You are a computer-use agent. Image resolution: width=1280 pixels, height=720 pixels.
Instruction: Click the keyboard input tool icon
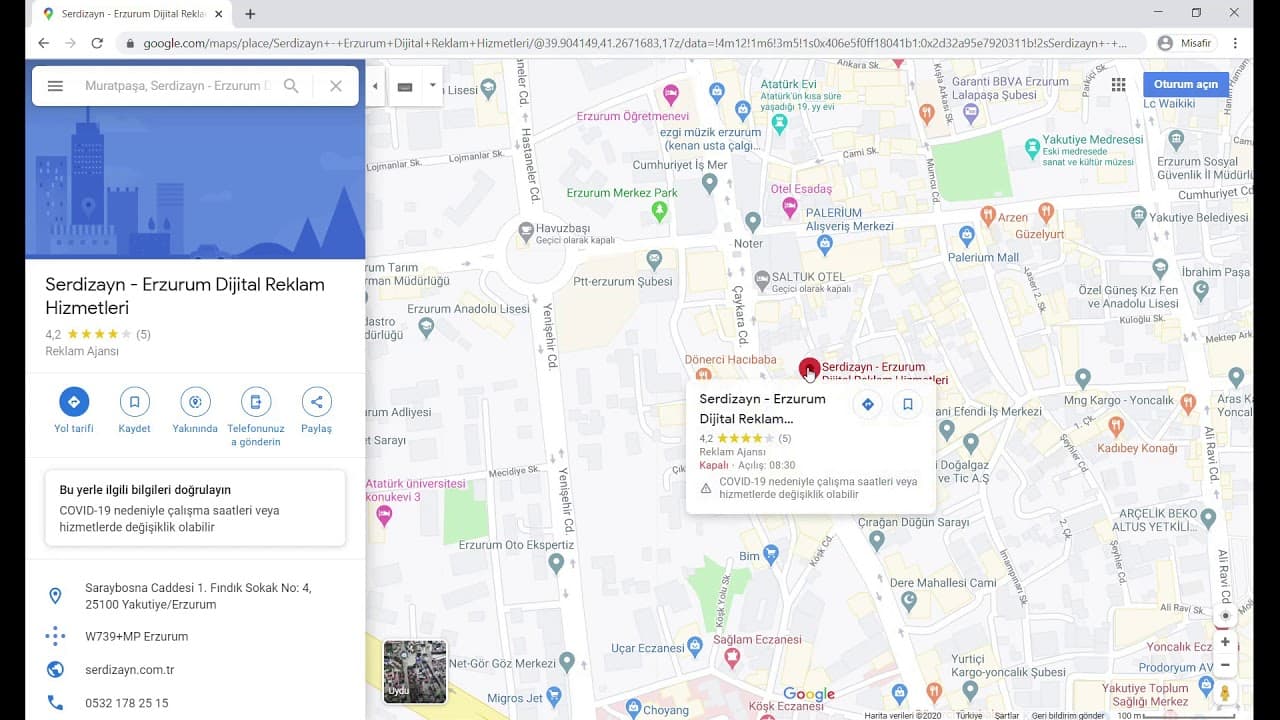click(x=405, y=87)
